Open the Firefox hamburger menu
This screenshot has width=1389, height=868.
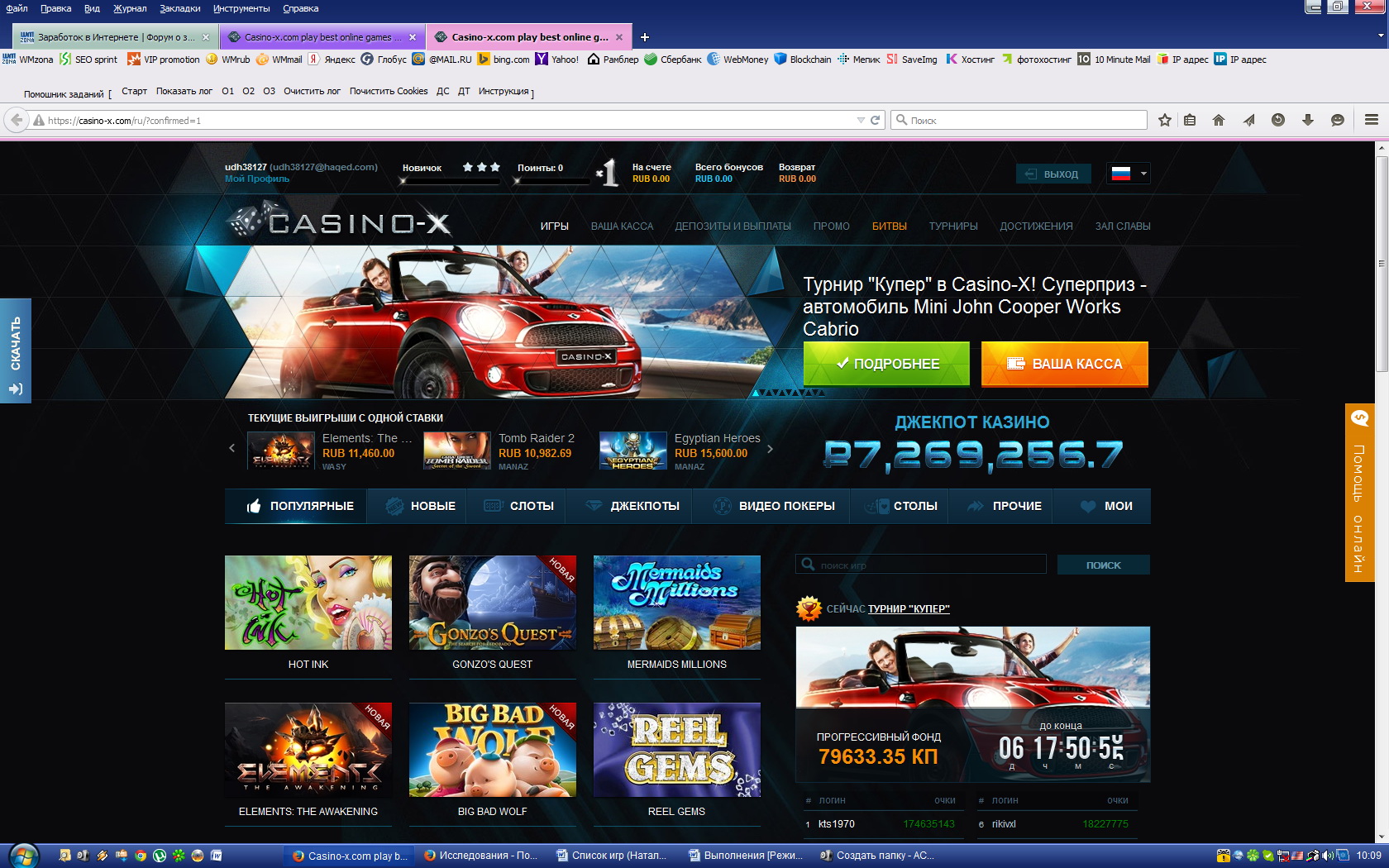[x=1371, y=120]
